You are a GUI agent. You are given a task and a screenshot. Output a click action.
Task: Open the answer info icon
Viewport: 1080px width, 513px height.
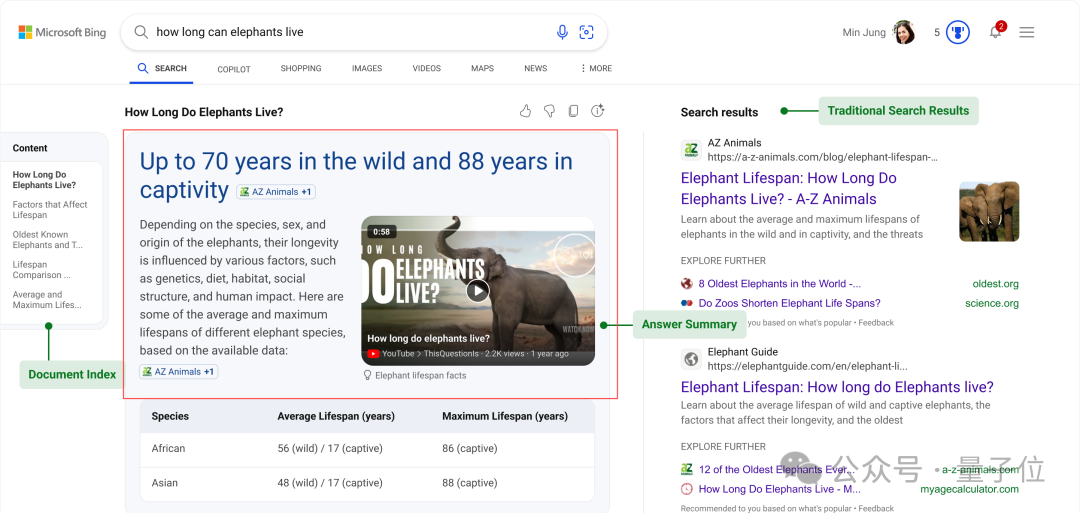point(597,112)
